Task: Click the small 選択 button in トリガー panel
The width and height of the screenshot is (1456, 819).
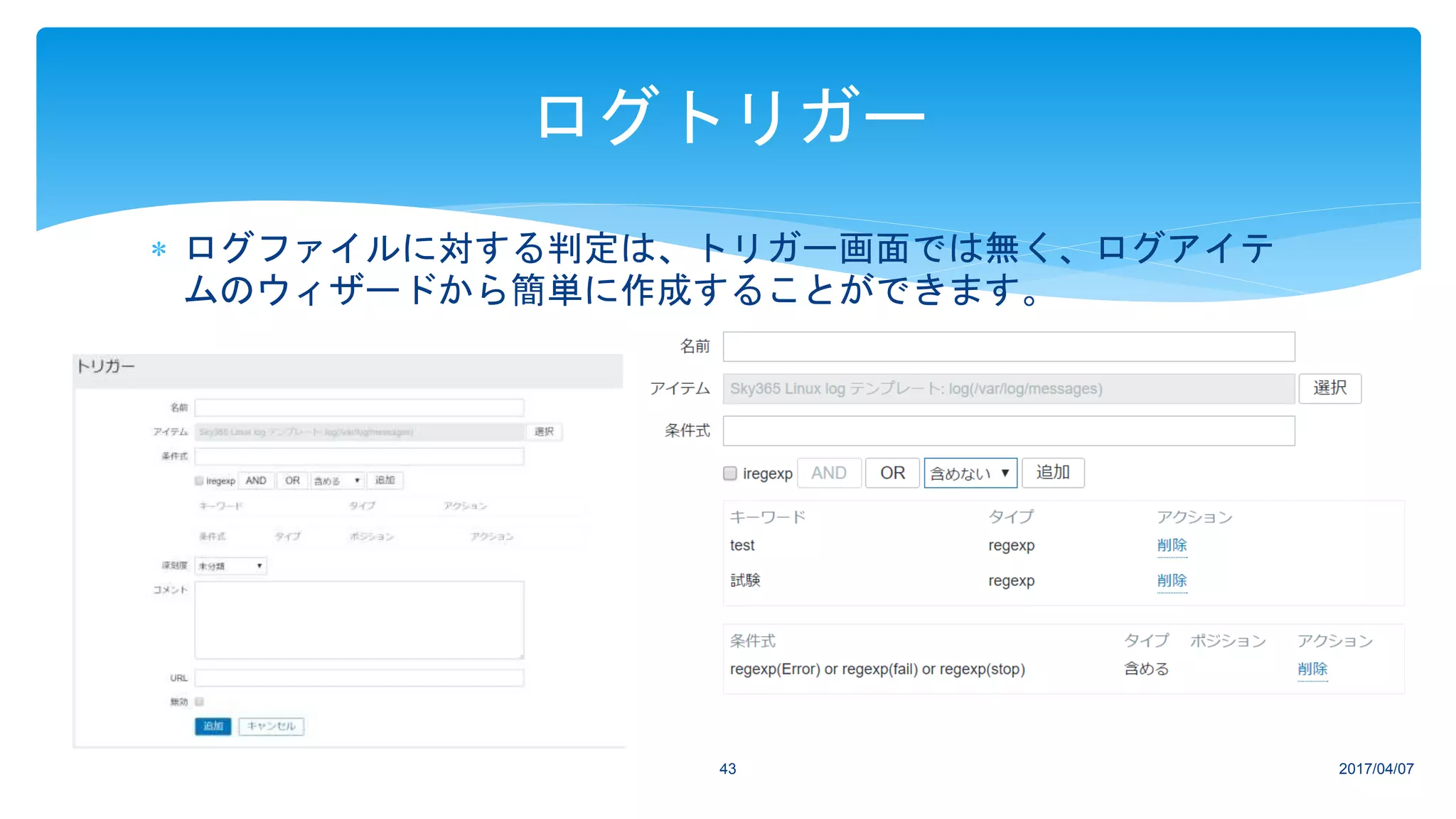Action: click(544, 432)
